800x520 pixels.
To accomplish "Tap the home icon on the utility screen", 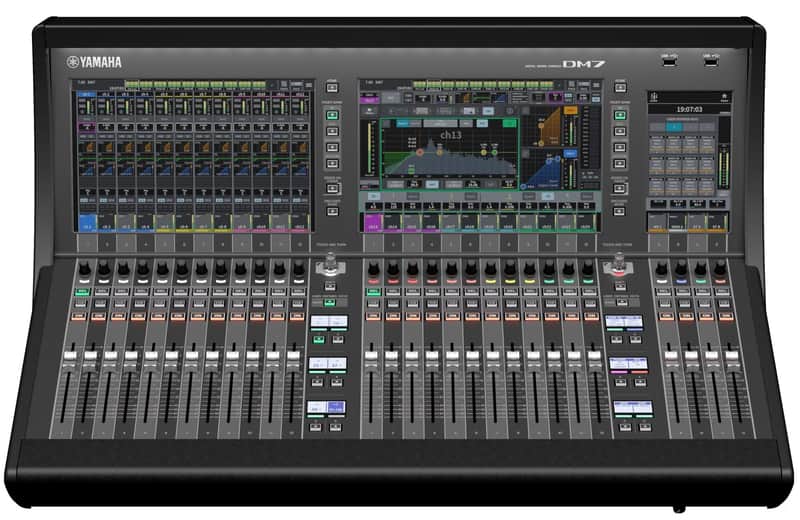I will (724, 96).
